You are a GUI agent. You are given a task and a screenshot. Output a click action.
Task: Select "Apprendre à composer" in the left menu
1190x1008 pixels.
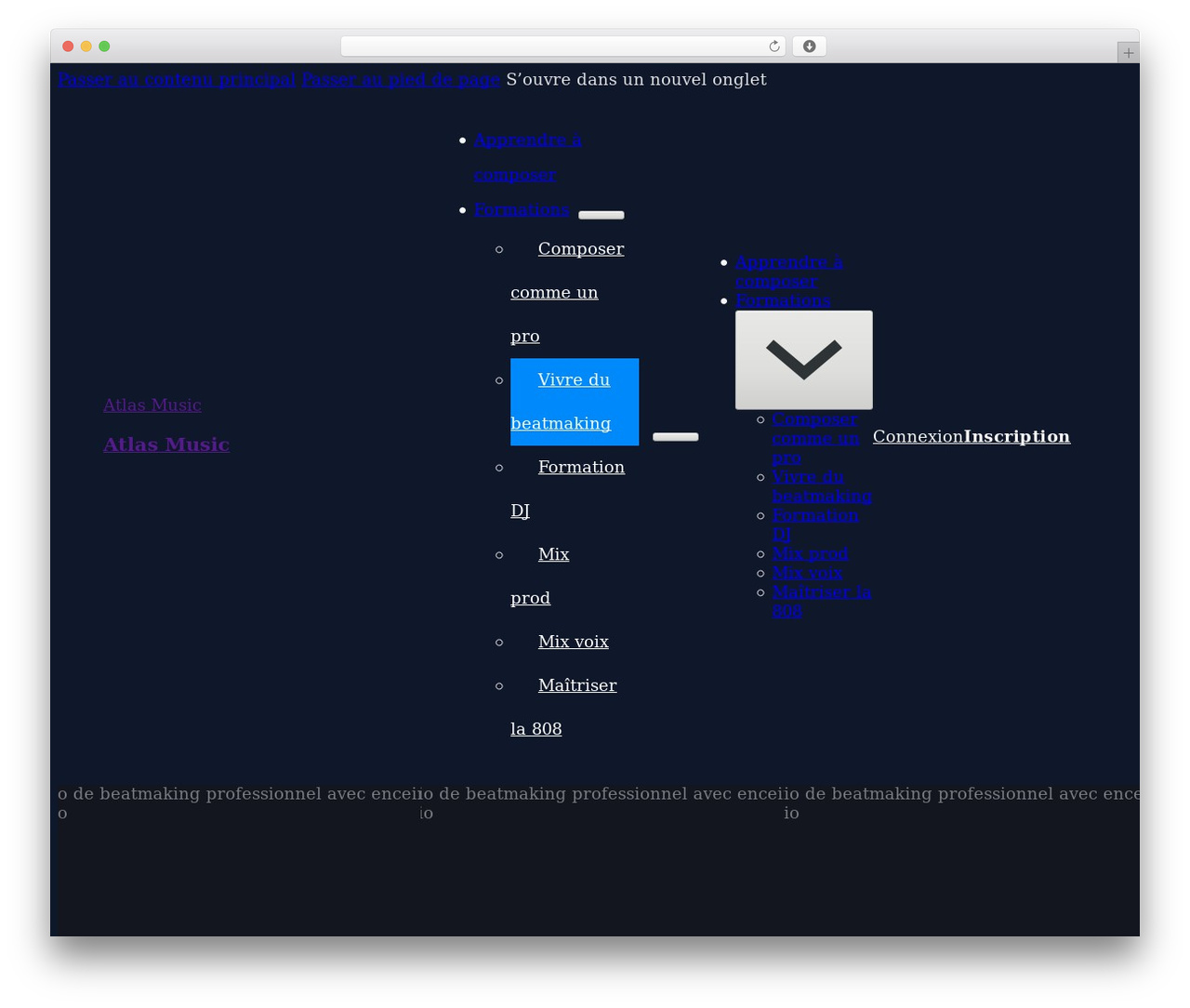coord(528,157)
